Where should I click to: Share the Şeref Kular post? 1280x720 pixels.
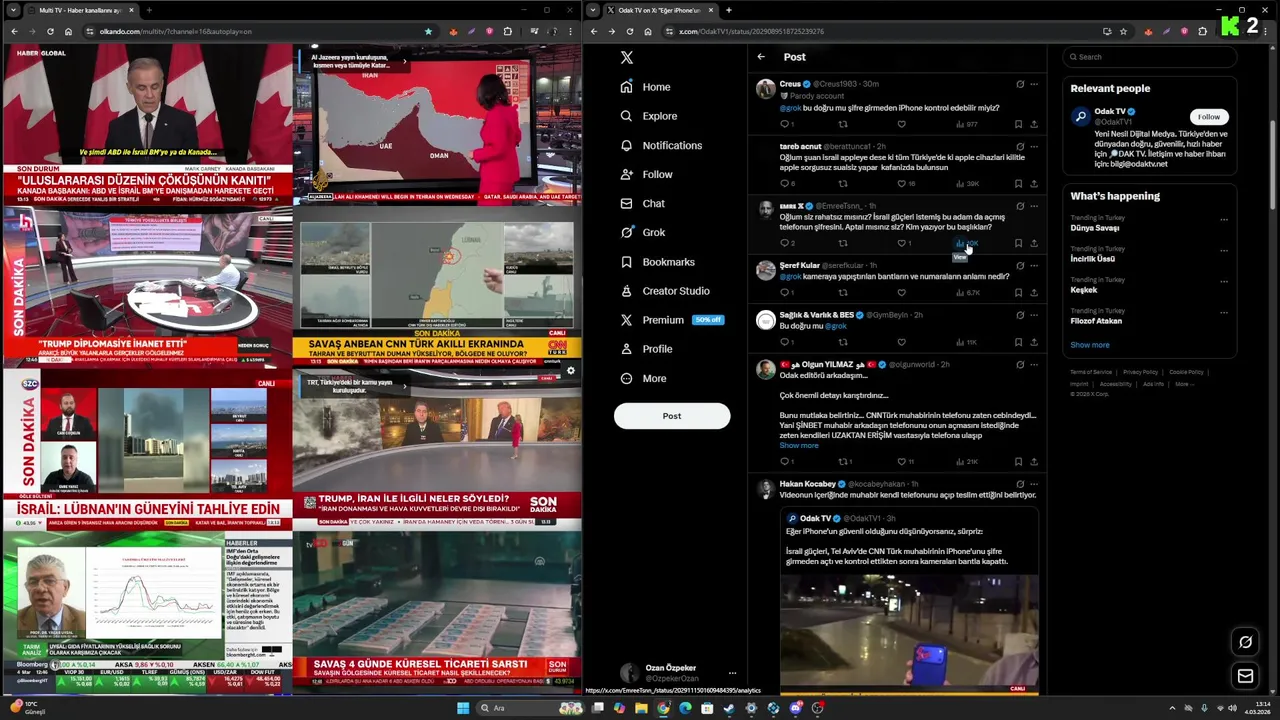(x=1034, y=293)
